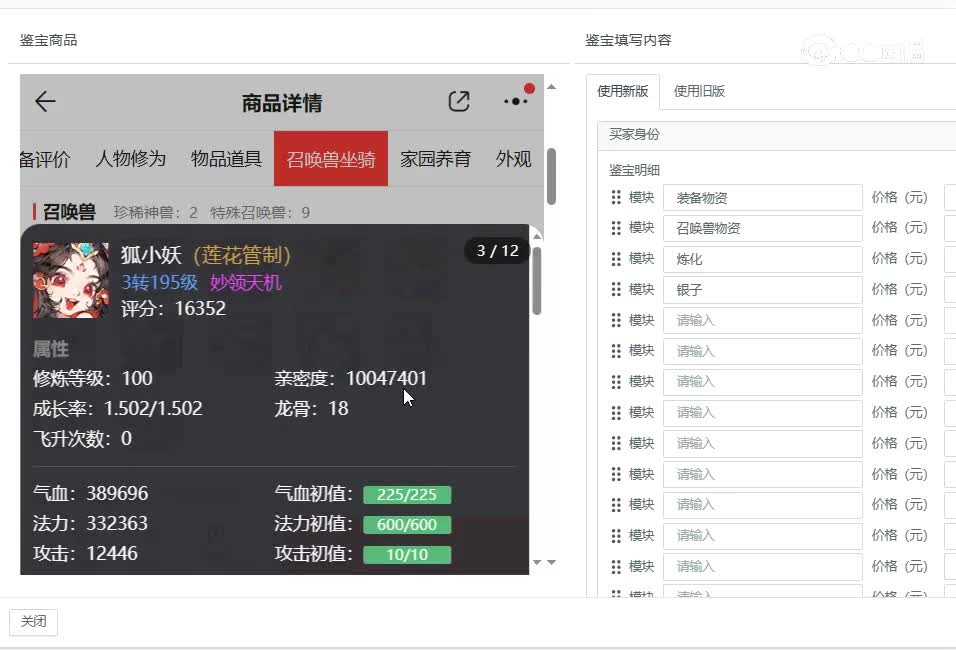Click the first 请输入 module input field

click(x=762, y=320)
